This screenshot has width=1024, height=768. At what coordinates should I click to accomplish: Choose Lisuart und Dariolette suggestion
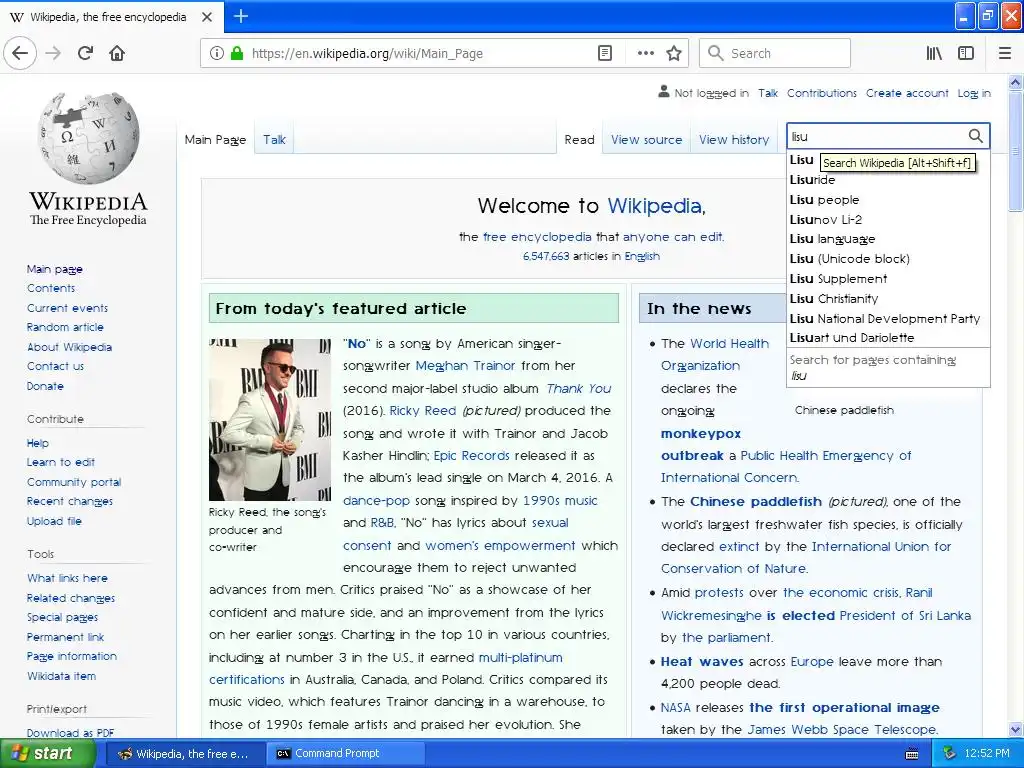pos(888,338)
